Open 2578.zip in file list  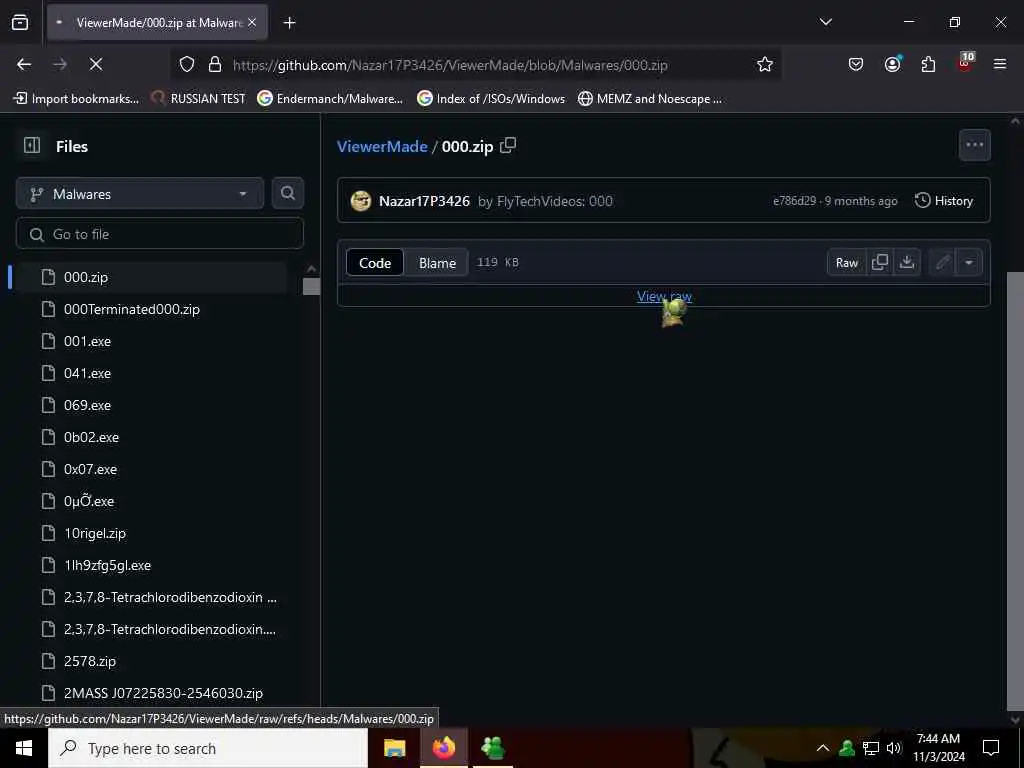tap(89, 661)
